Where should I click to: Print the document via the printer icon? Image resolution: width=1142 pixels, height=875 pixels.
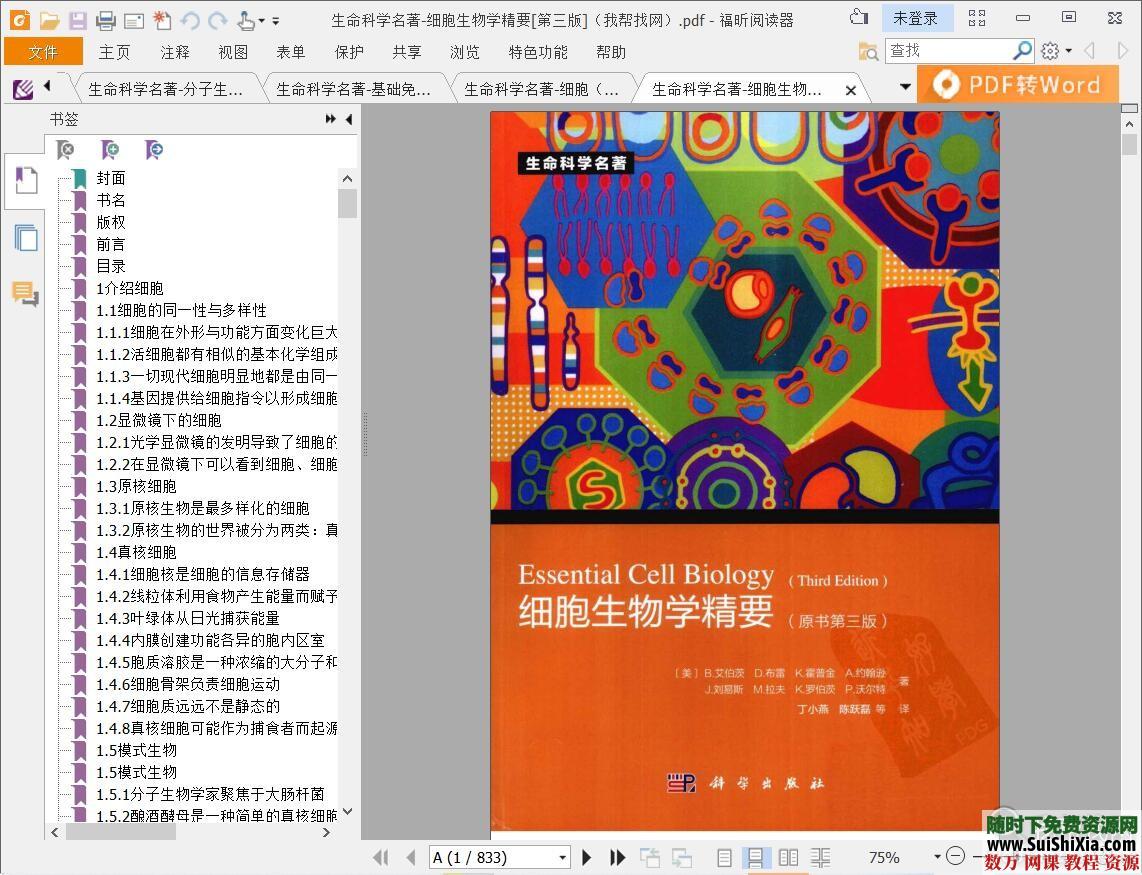tap(106, 18)
